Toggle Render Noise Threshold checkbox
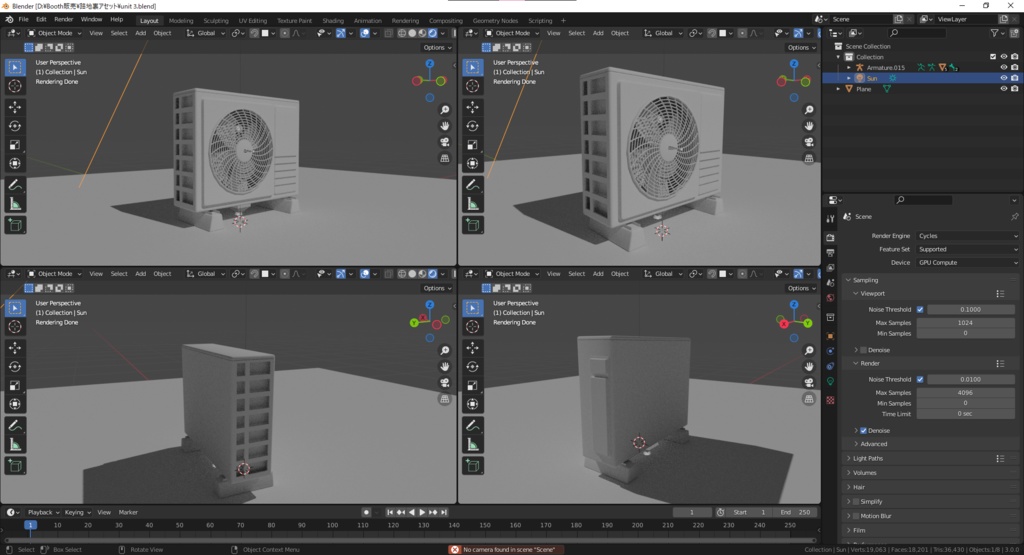 pyautogui.click(x=920, y=379)
